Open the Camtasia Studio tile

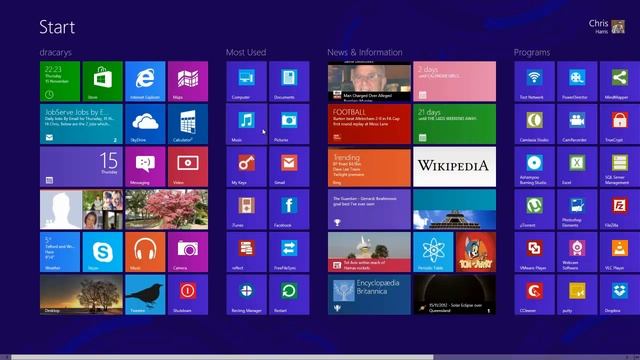[x=534, y=124]
